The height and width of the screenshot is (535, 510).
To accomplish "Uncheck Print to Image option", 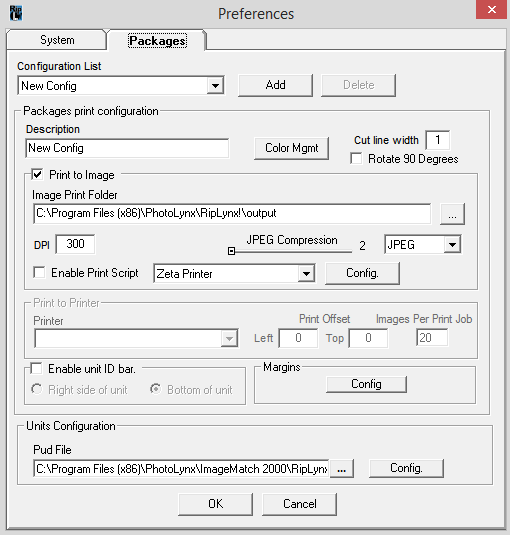I will 37,175.
